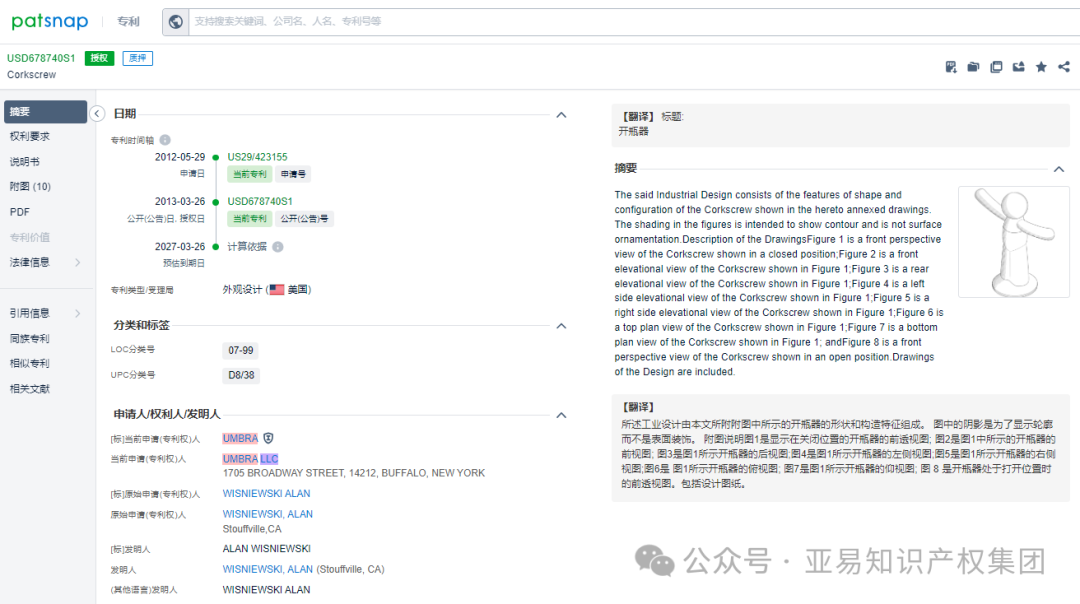Click the search keywords input field
This screenshot has height=604, width=1080.
[634, 21]
